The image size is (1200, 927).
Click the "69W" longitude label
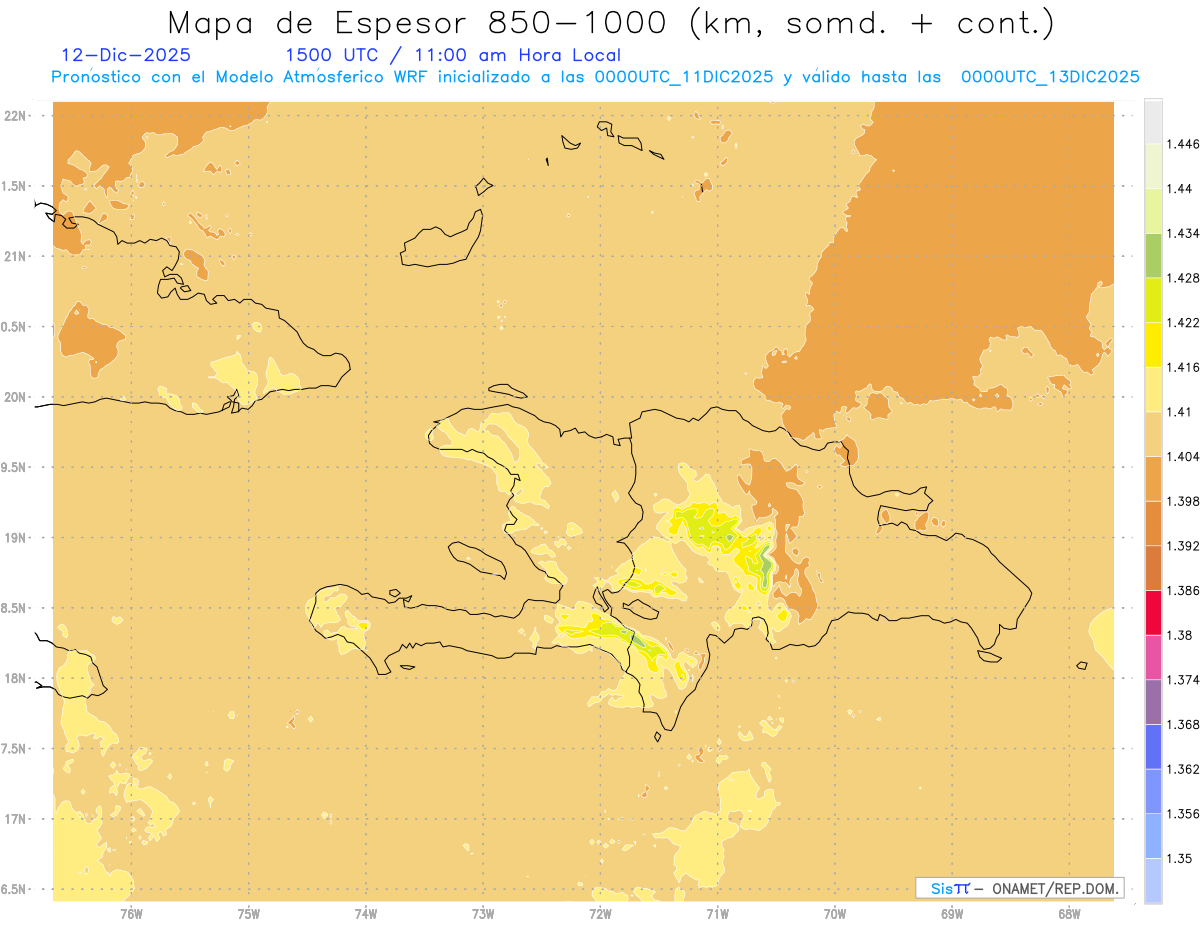pos(952,914)
